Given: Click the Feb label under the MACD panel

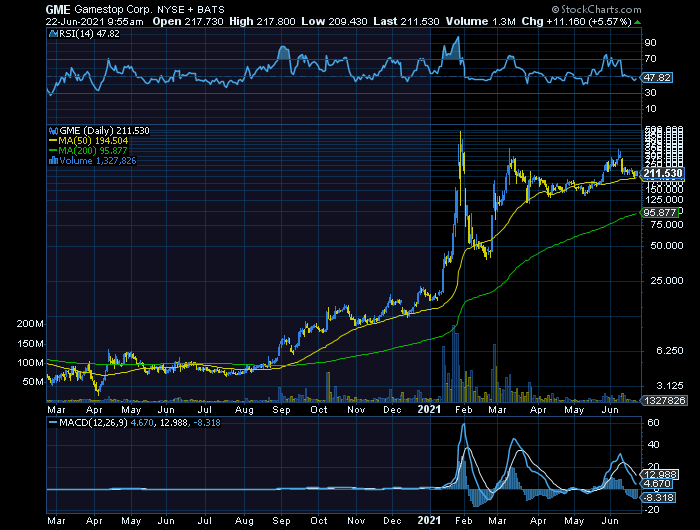Looking at the screenshot, I should (x=464, y=521).
